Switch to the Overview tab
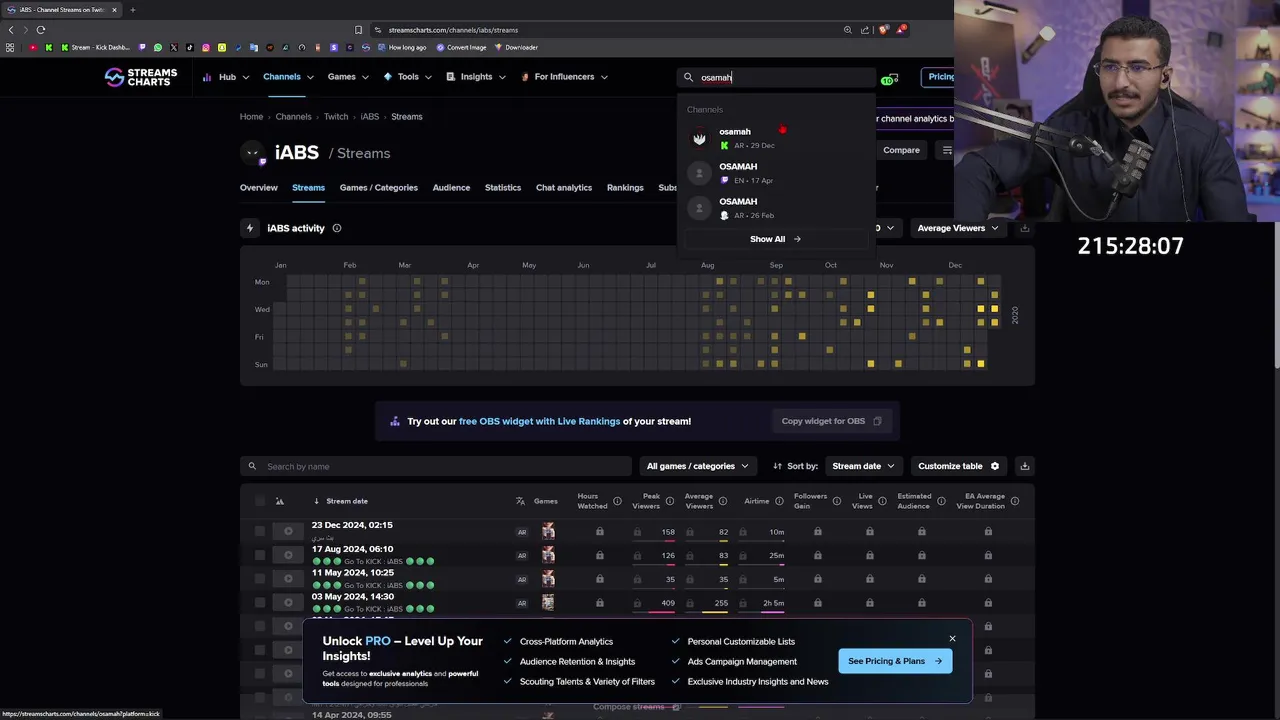1280x720 pixels. (x=259, y=188)
